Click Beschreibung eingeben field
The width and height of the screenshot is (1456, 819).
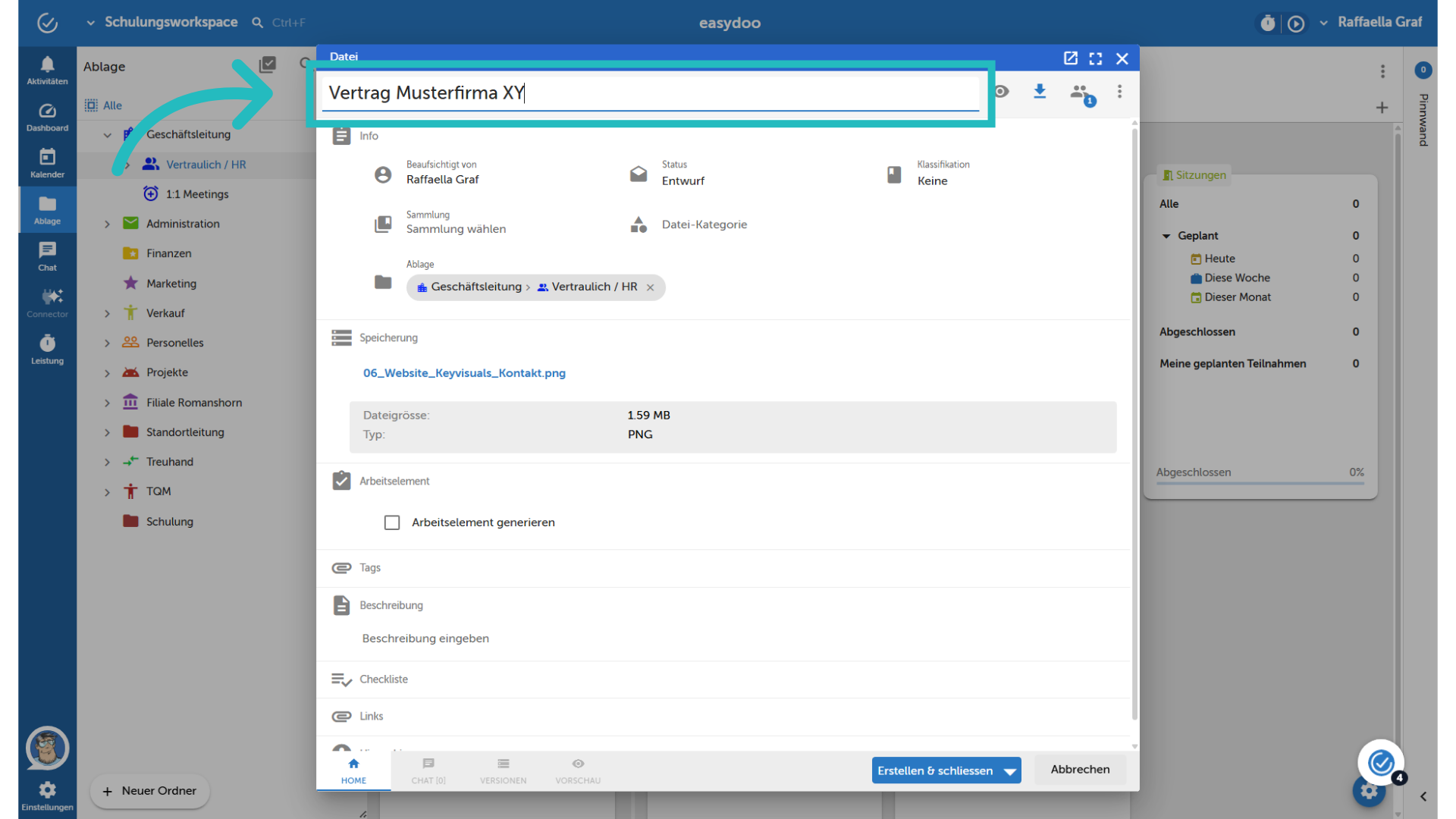pos(425,639)
